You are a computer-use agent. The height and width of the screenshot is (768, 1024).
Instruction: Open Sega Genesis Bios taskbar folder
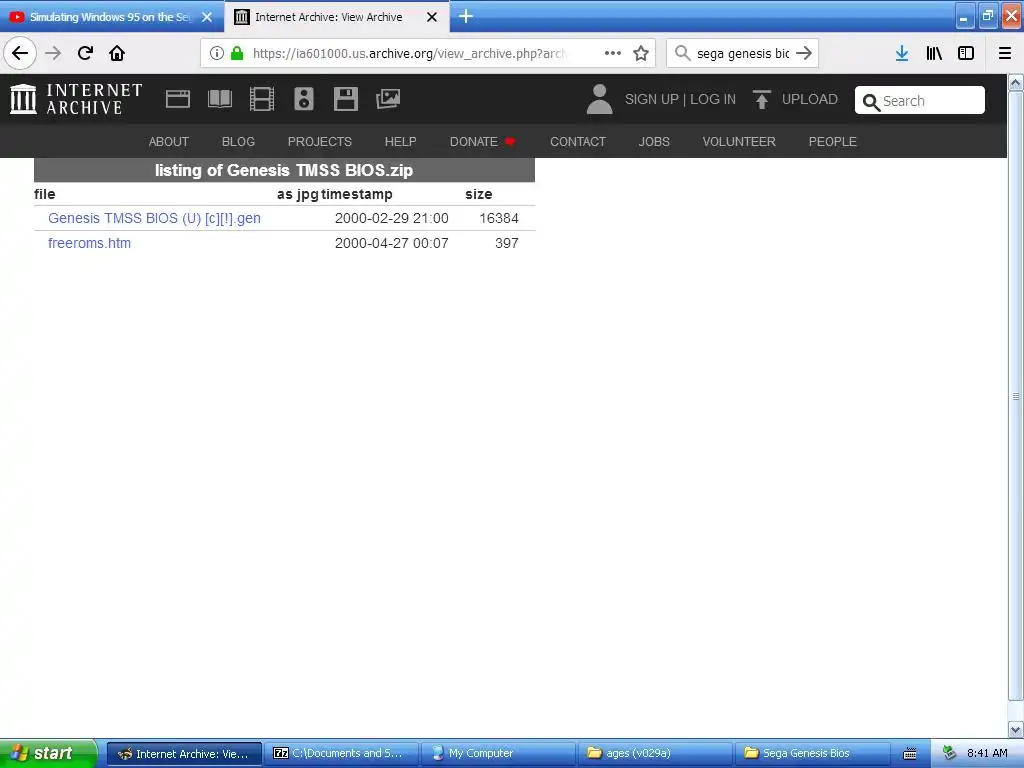pos(812,753)
